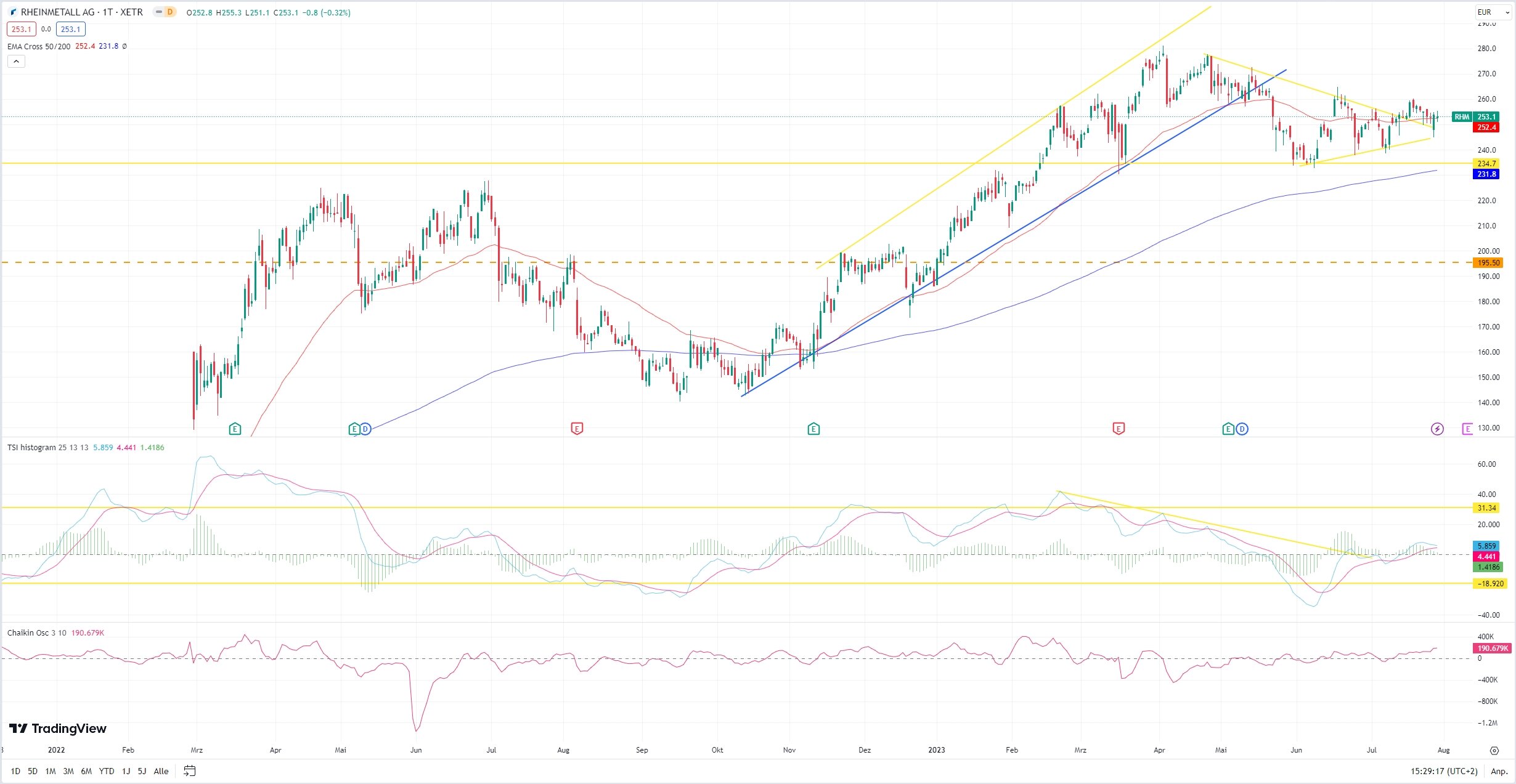The image size is (1516, 784).
Task: Click the TradingView logo
Action: (x=58, y=729)
